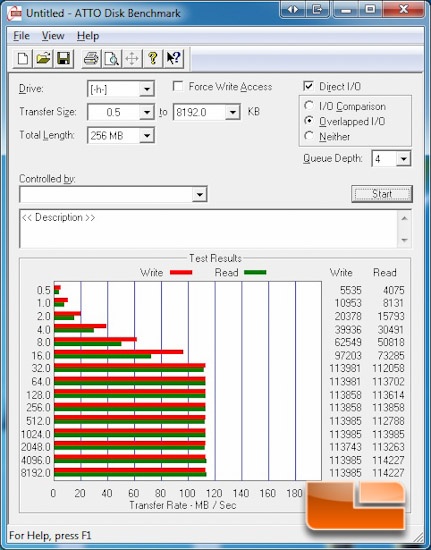
Task: Open About with the question mark icon
Action: click(153, 59)
